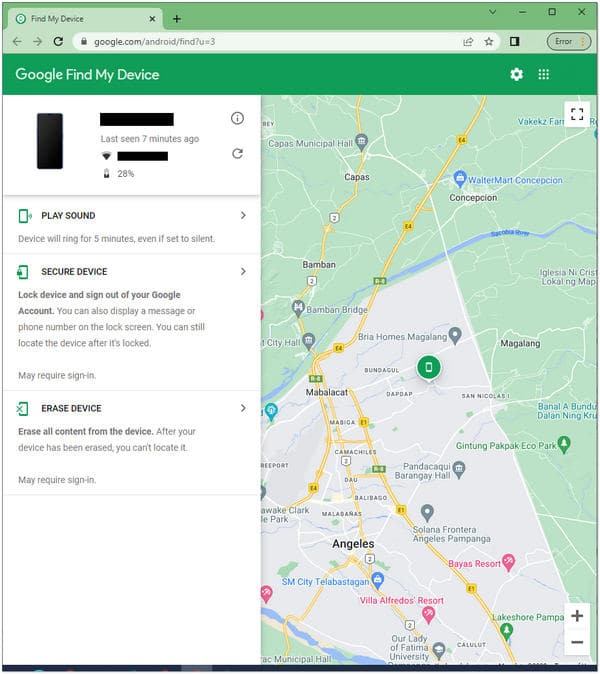This screenshot has width=600, height=674.
Task: Click the Solana Frontera map pin
Action: (x=427, y=512)
